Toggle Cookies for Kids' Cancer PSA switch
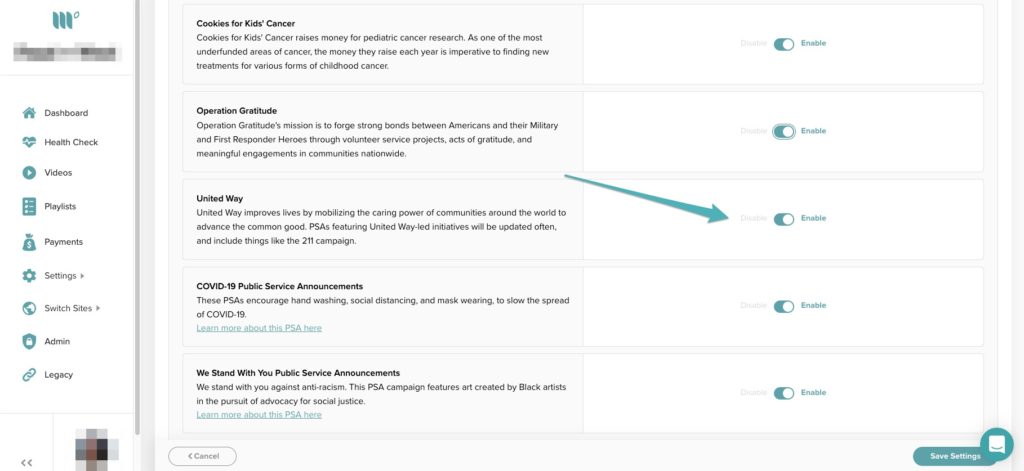Screen dimensions: 1024x471 click(783, 44)
